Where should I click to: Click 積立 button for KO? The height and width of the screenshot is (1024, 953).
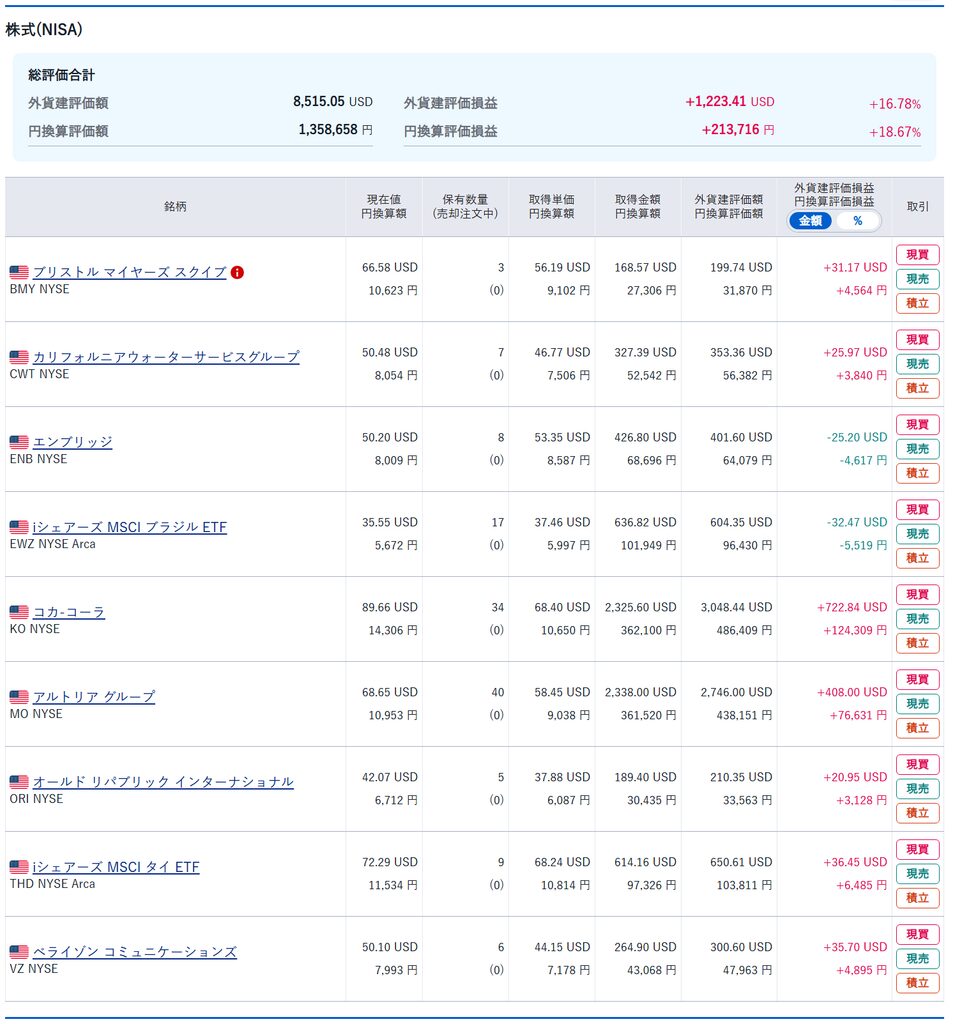pyautogui.click(x=917, y=643)
